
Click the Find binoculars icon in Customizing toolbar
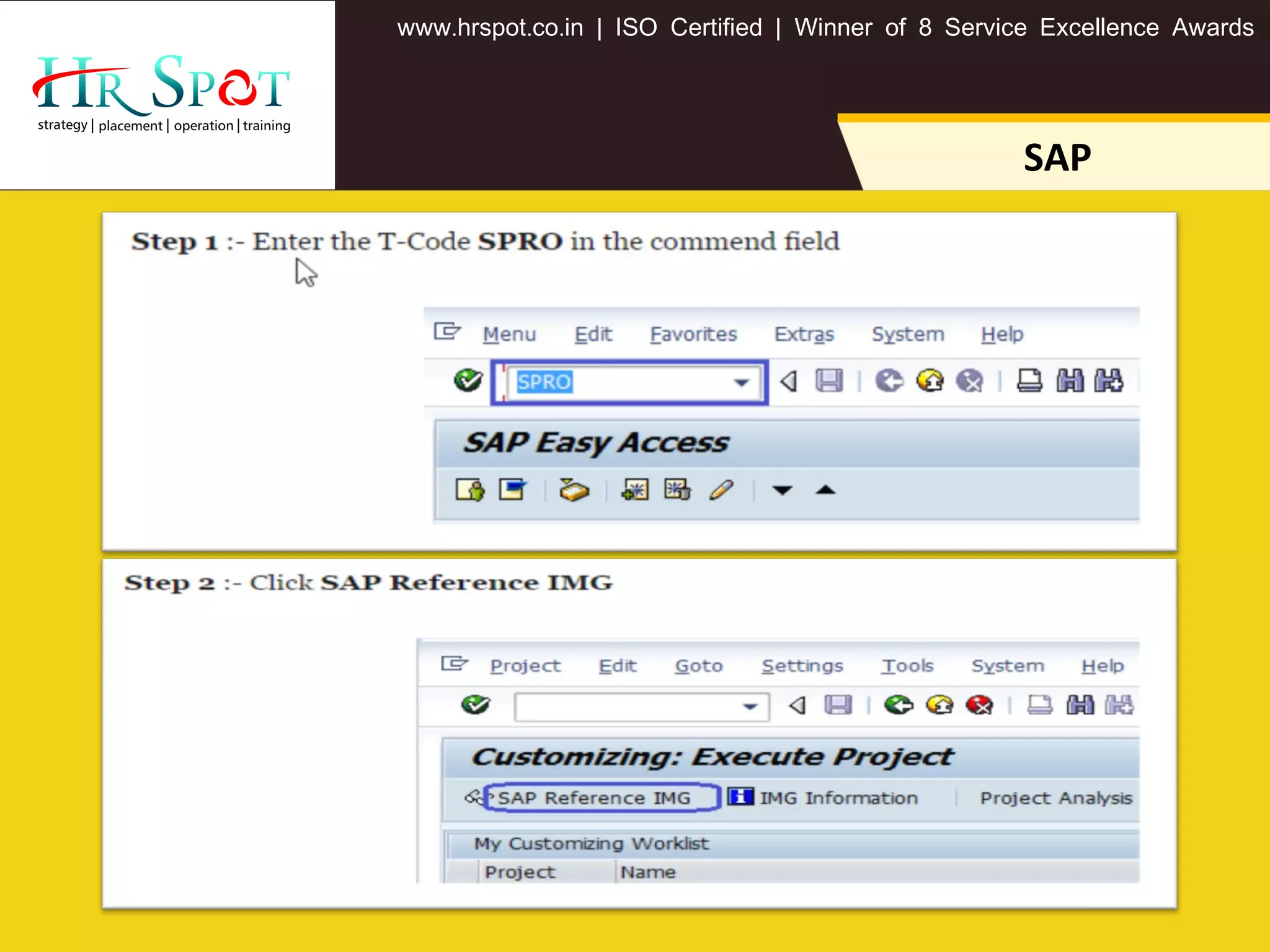[x=1080, y=705]
